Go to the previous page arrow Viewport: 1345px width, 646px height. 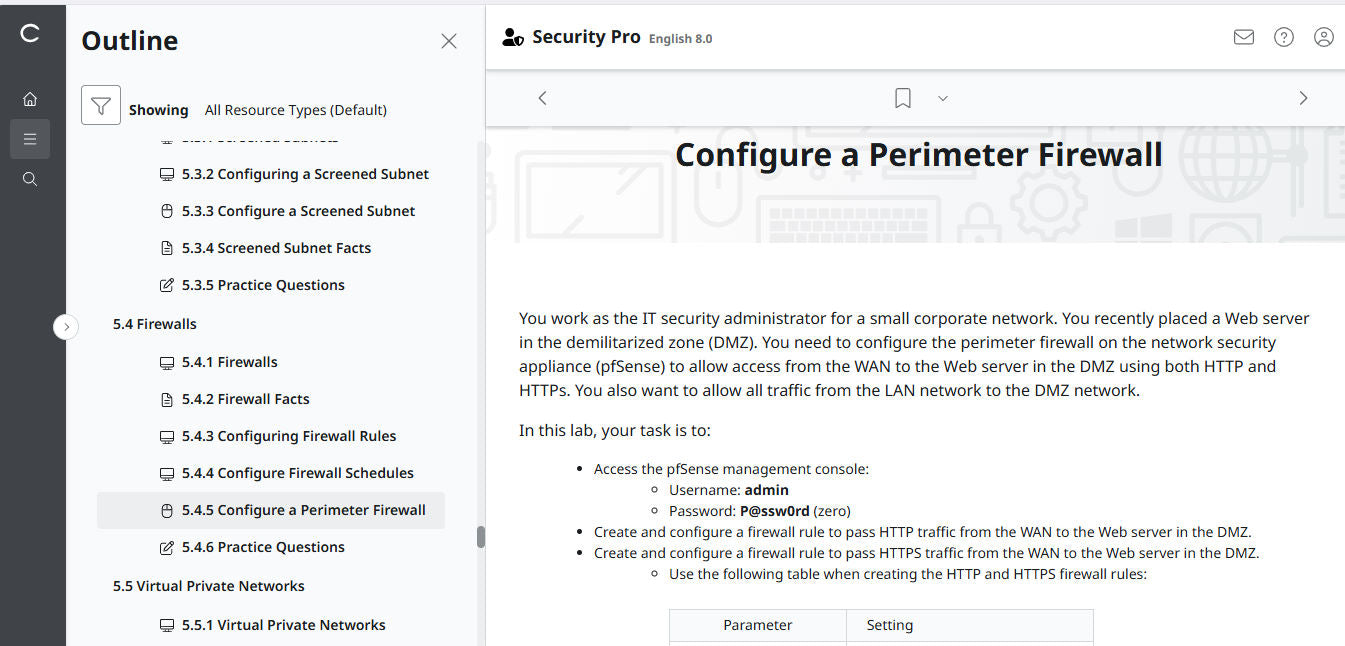coord(542,98)
